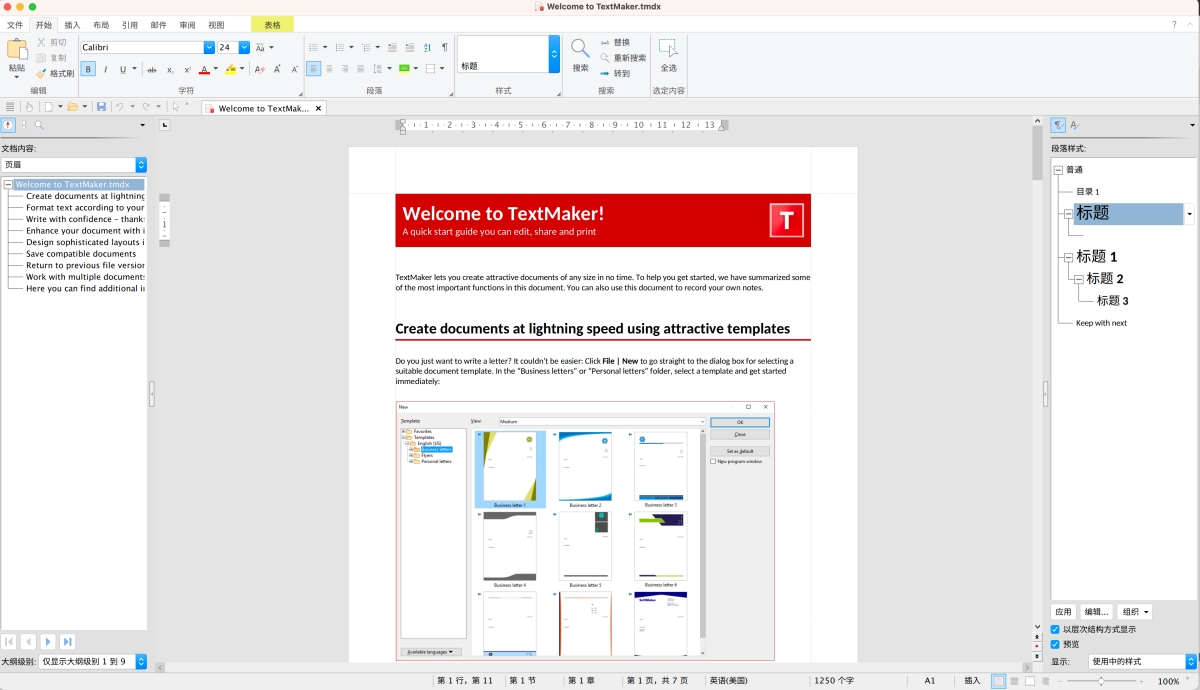1200x690 pixels.
Task: Click the Select All (全选) icon
Action: (668, 49)
